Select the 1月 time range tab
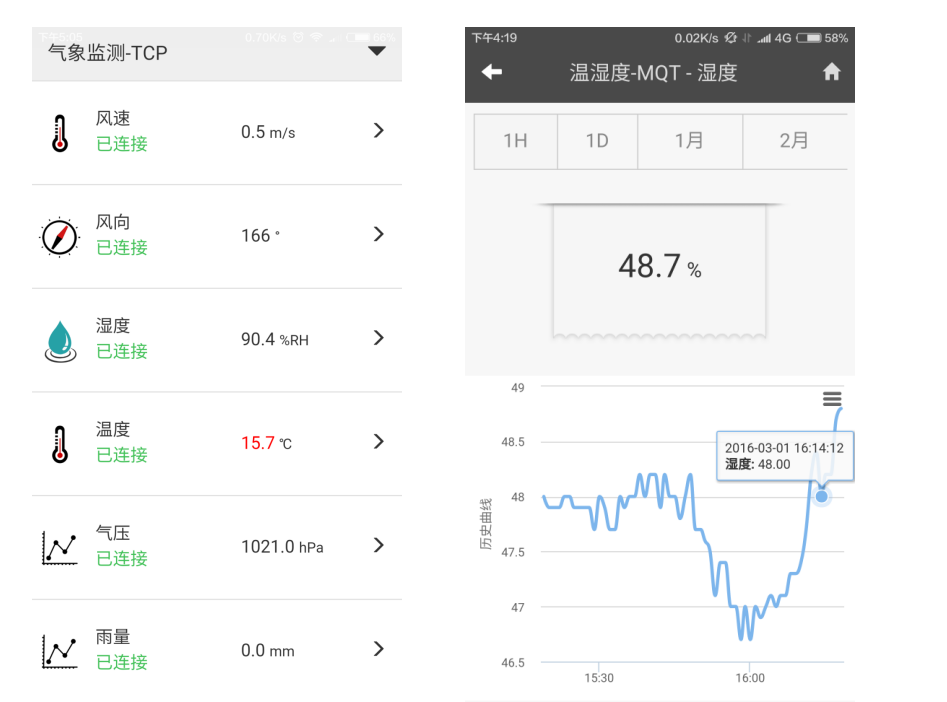 click(x=690, y=141)
